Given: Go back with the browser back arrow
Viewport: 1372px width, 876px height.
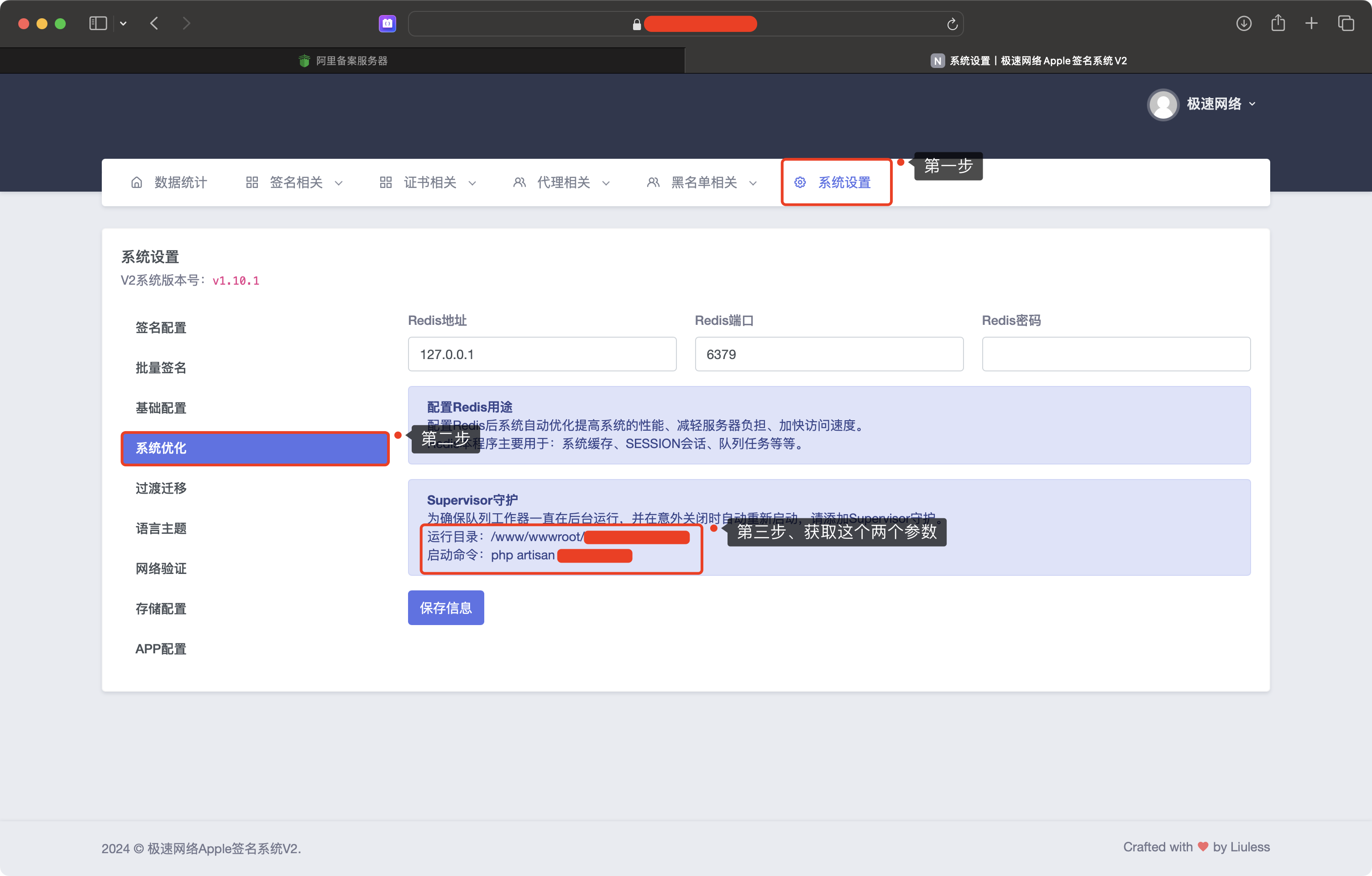Looking at the screenshot, I should click(154, 23).
